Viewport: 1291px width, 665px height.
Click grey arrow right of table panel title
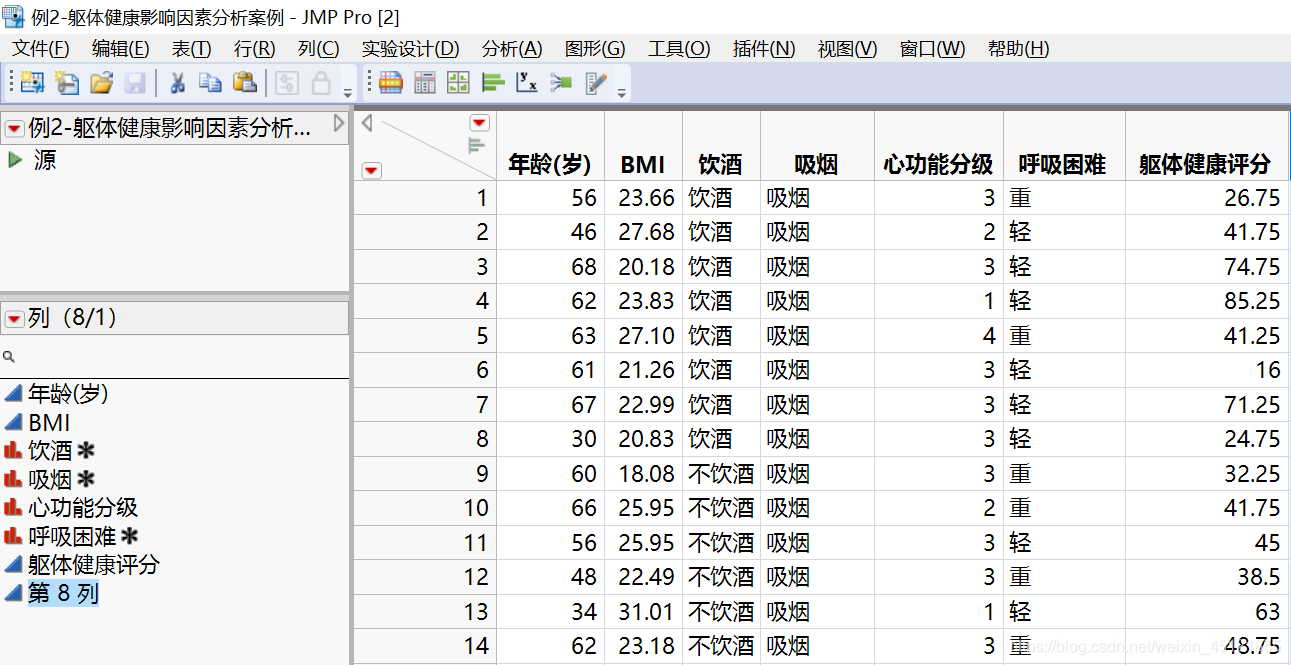339,124
